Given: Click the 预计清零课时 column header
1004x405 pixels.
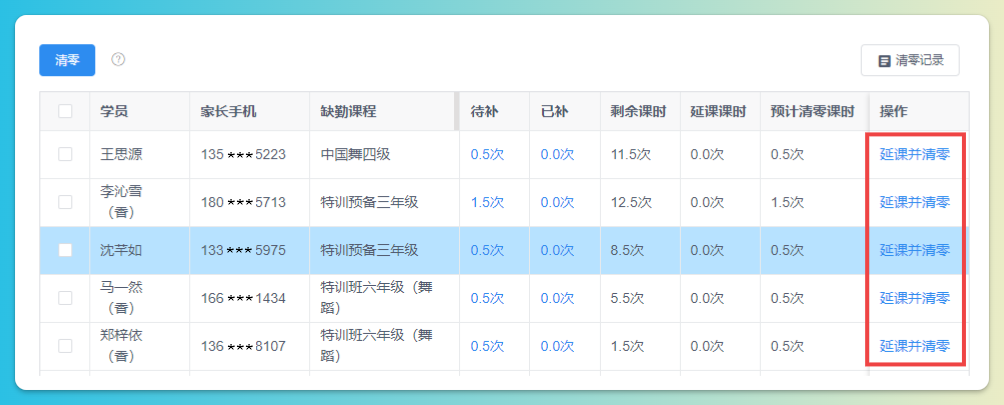Looking at the screenshot, I should tap(813, 111).
